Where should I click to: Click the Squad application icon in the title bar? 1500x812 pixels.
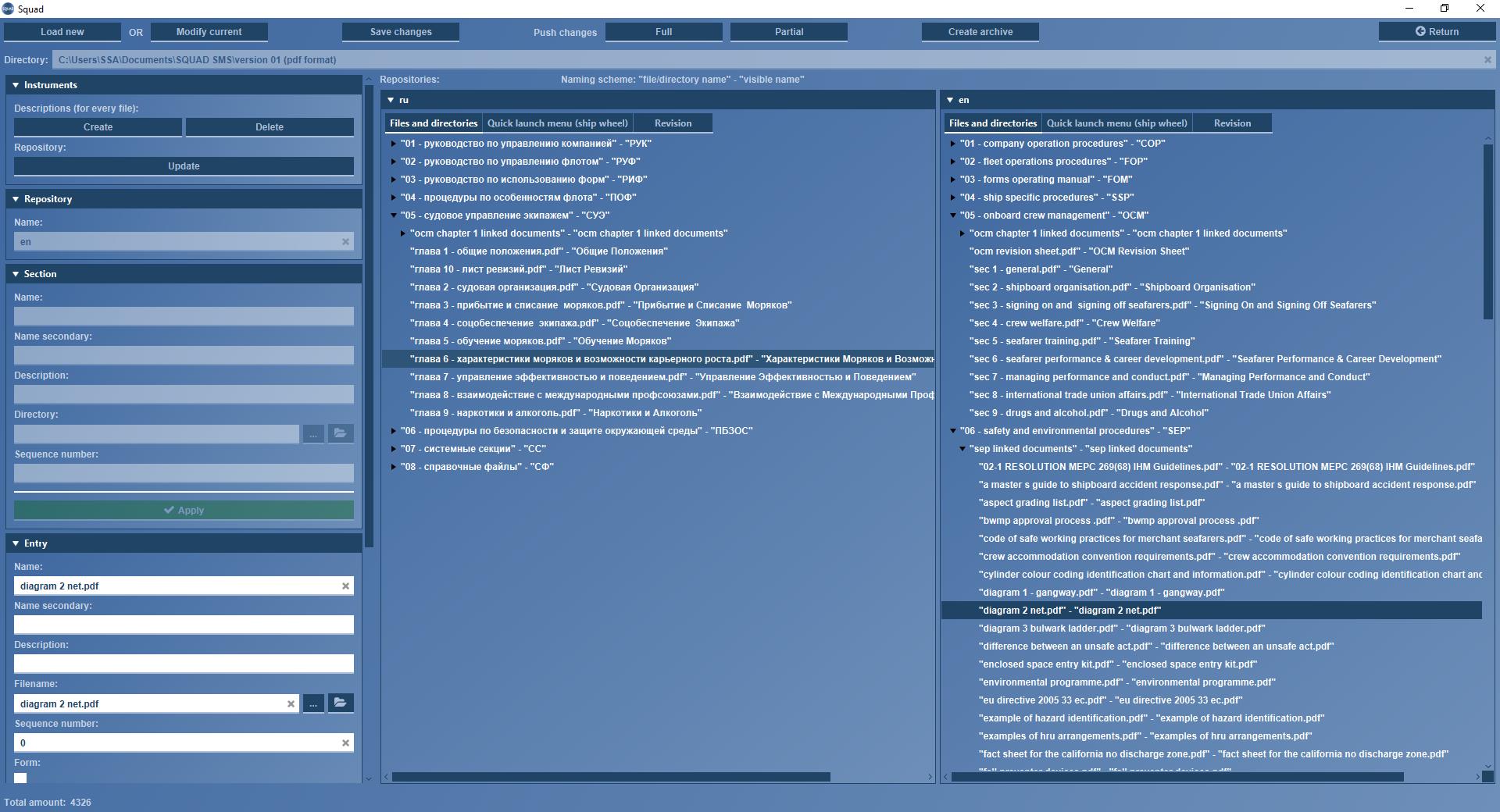pyautogui.click(x=8, y=9)
